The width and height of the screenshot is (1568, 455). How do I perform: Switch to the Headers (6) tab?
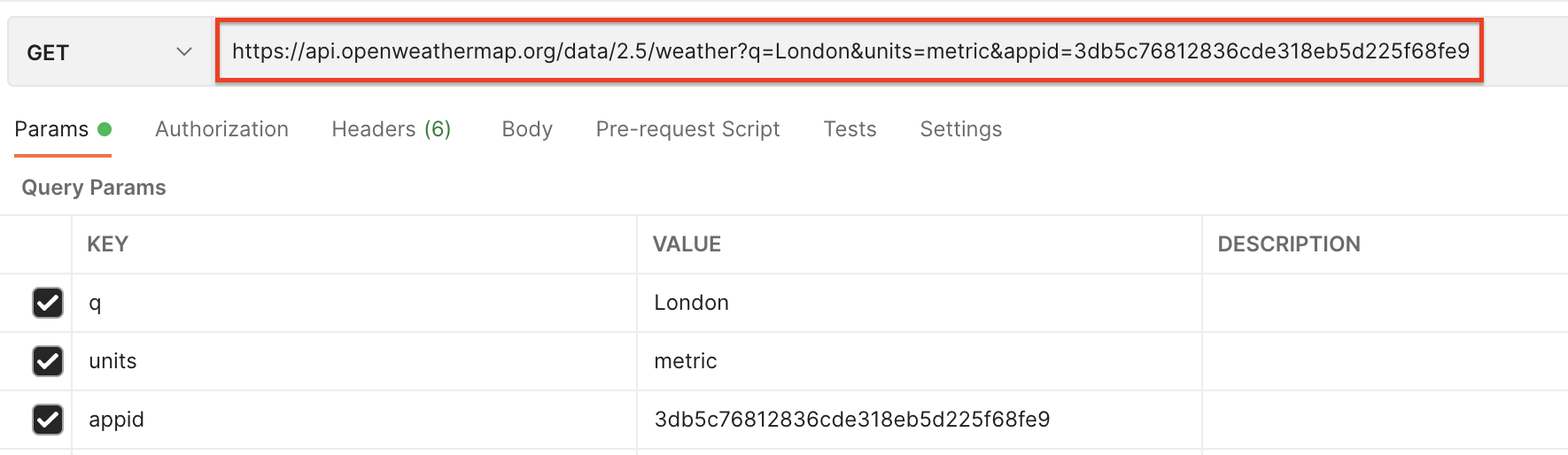click(391, 129)
